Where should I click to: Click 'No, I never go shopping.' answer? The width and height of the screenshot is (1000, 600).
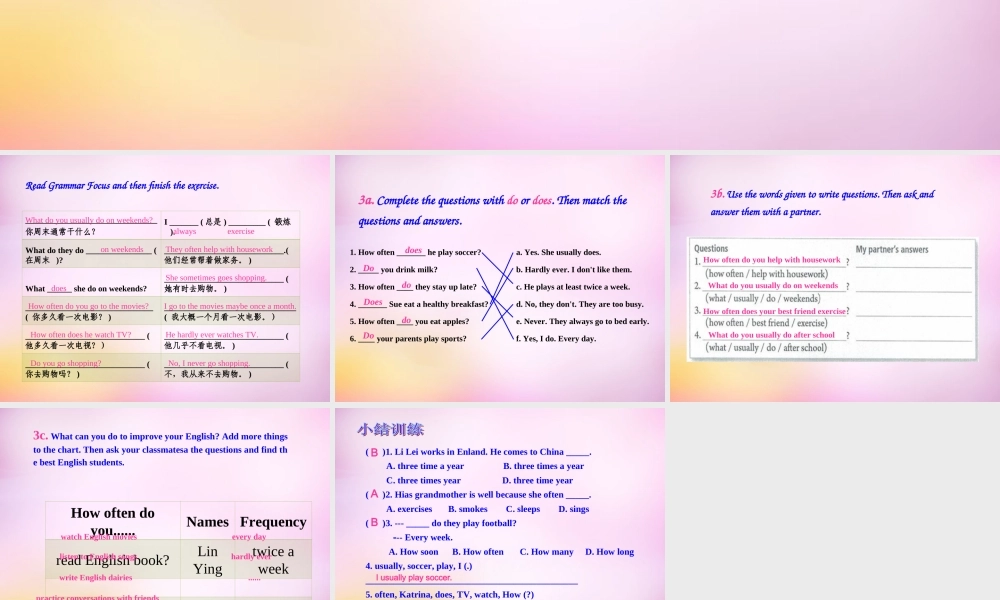pyautogui.click(x=209, y=363)
